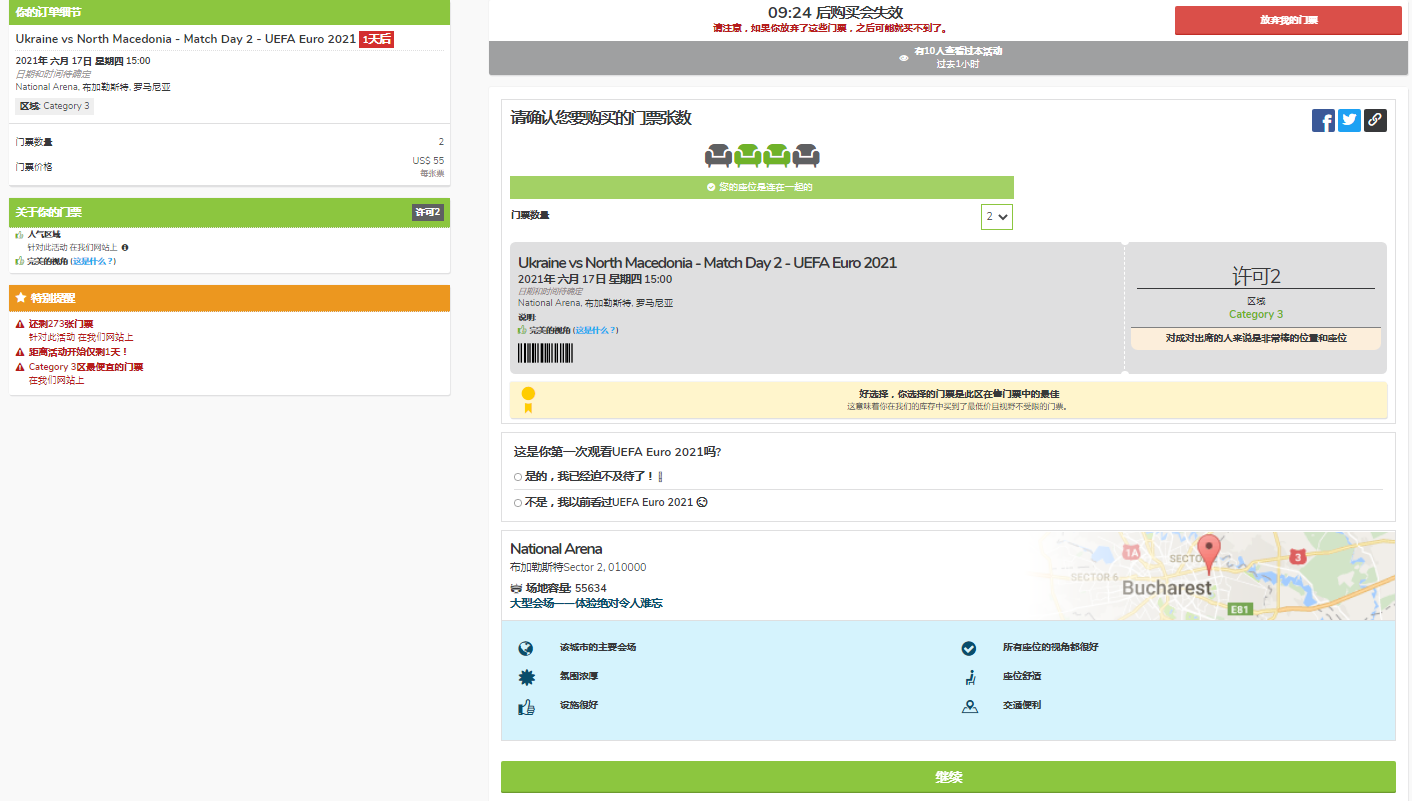Click the Twitter share icon
Image resolution: width=1412 pixels, height=801 pixels.
pyautogui.click(x=1349, y=121)
